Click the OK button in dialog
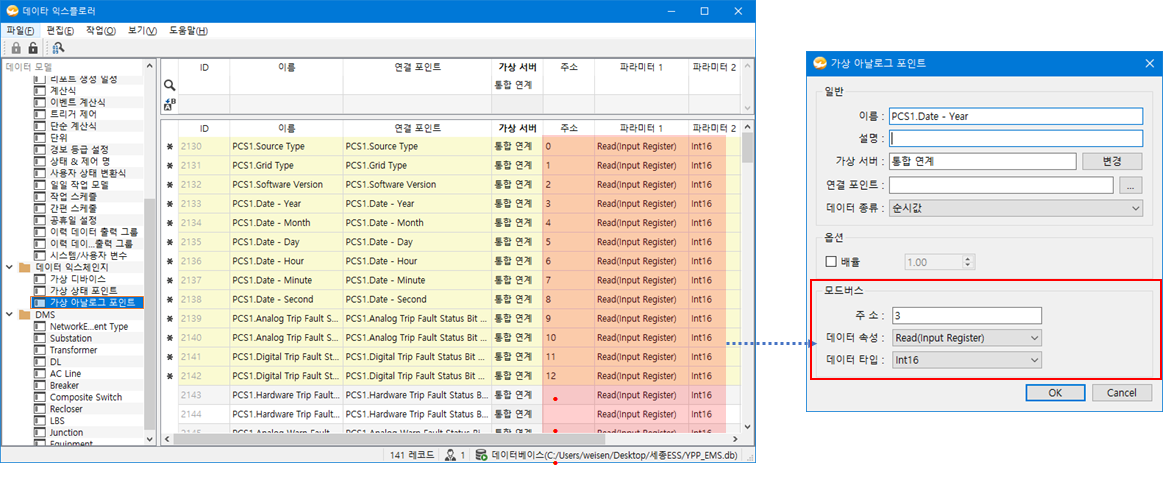Image resolution: width=1163 pixels, height=488 pixels. pos(1054,393)
